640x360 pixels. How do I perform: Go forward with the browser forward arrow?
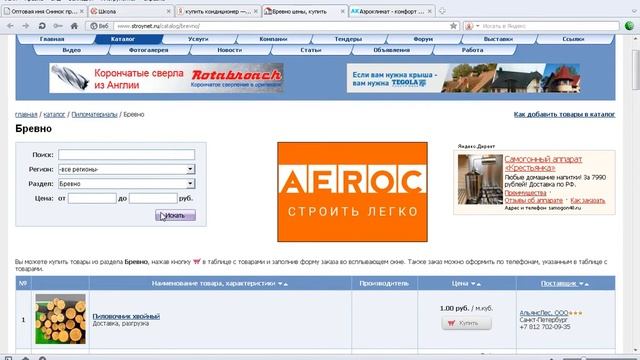click(x=25, y=26)
